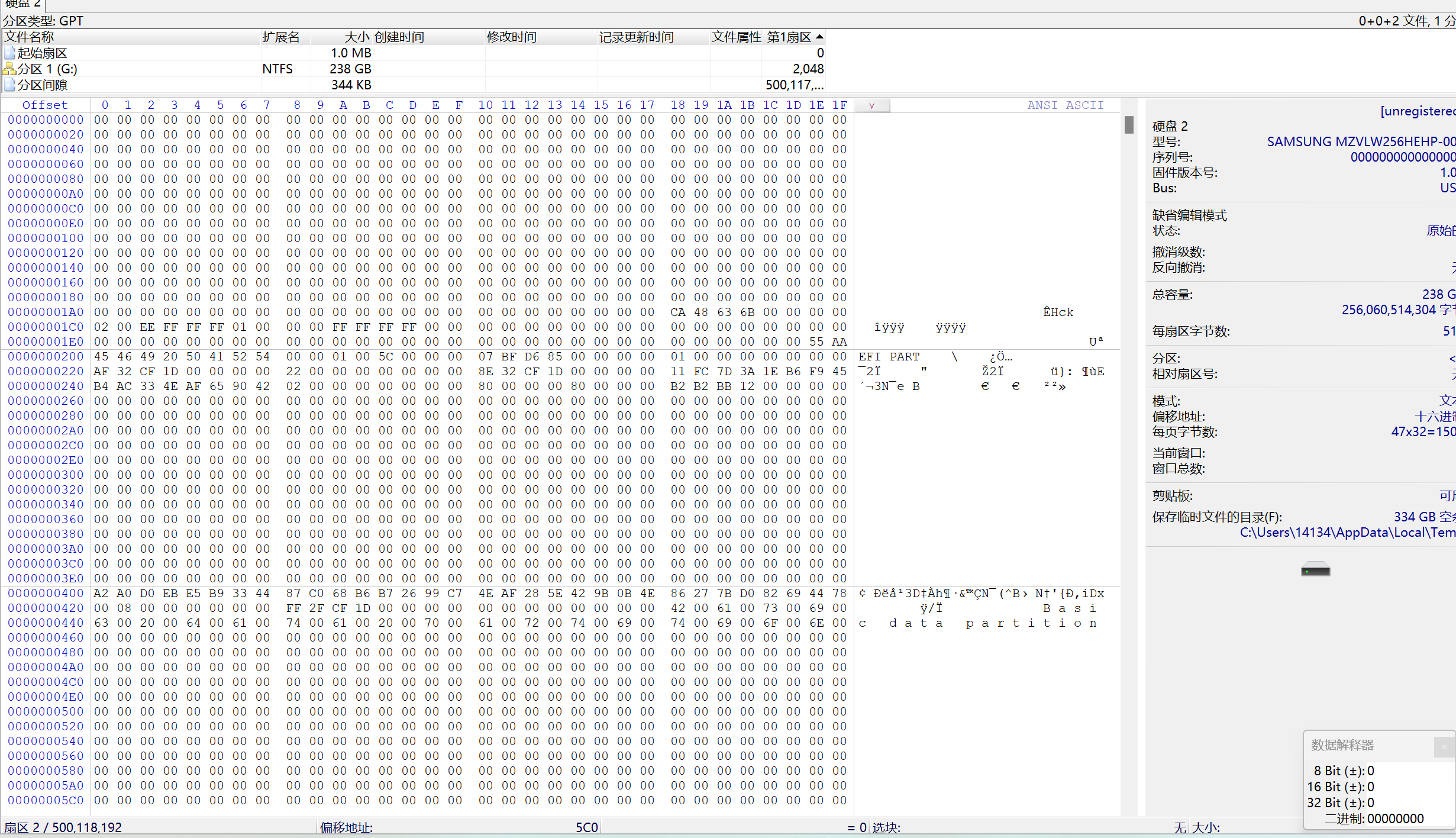Click hex byte 45 at offset 0000000200
The height and width of the screenshot is (838, 1456).
click(101, 356)
